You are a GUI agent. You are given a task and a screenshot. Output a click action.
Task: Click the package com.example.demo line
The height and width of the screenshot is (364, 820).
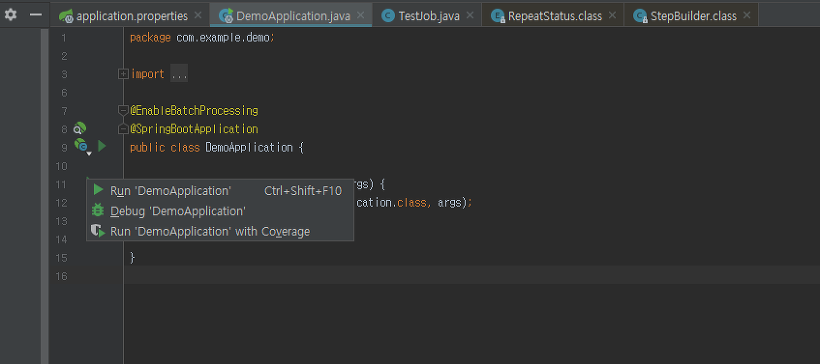(202, 38)
